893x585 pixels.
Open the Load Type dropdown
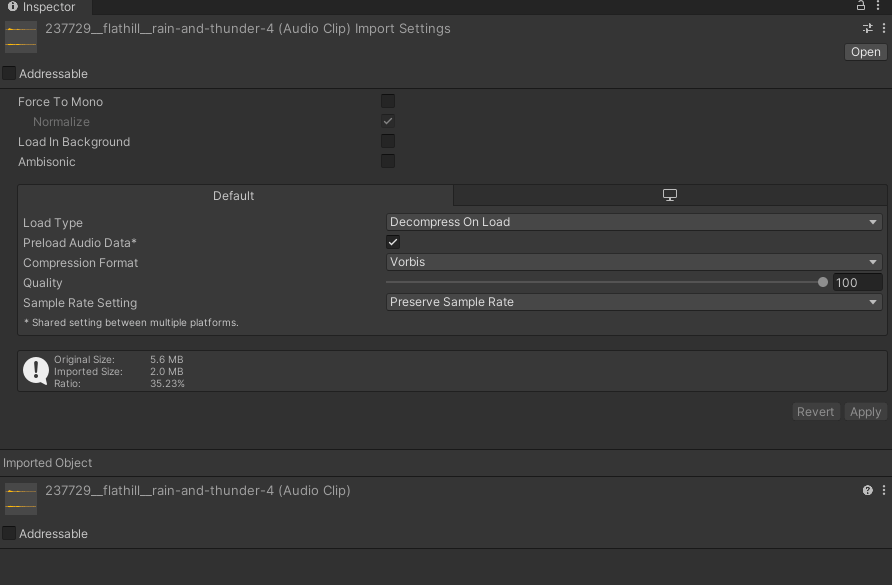[x=634, y=222]
